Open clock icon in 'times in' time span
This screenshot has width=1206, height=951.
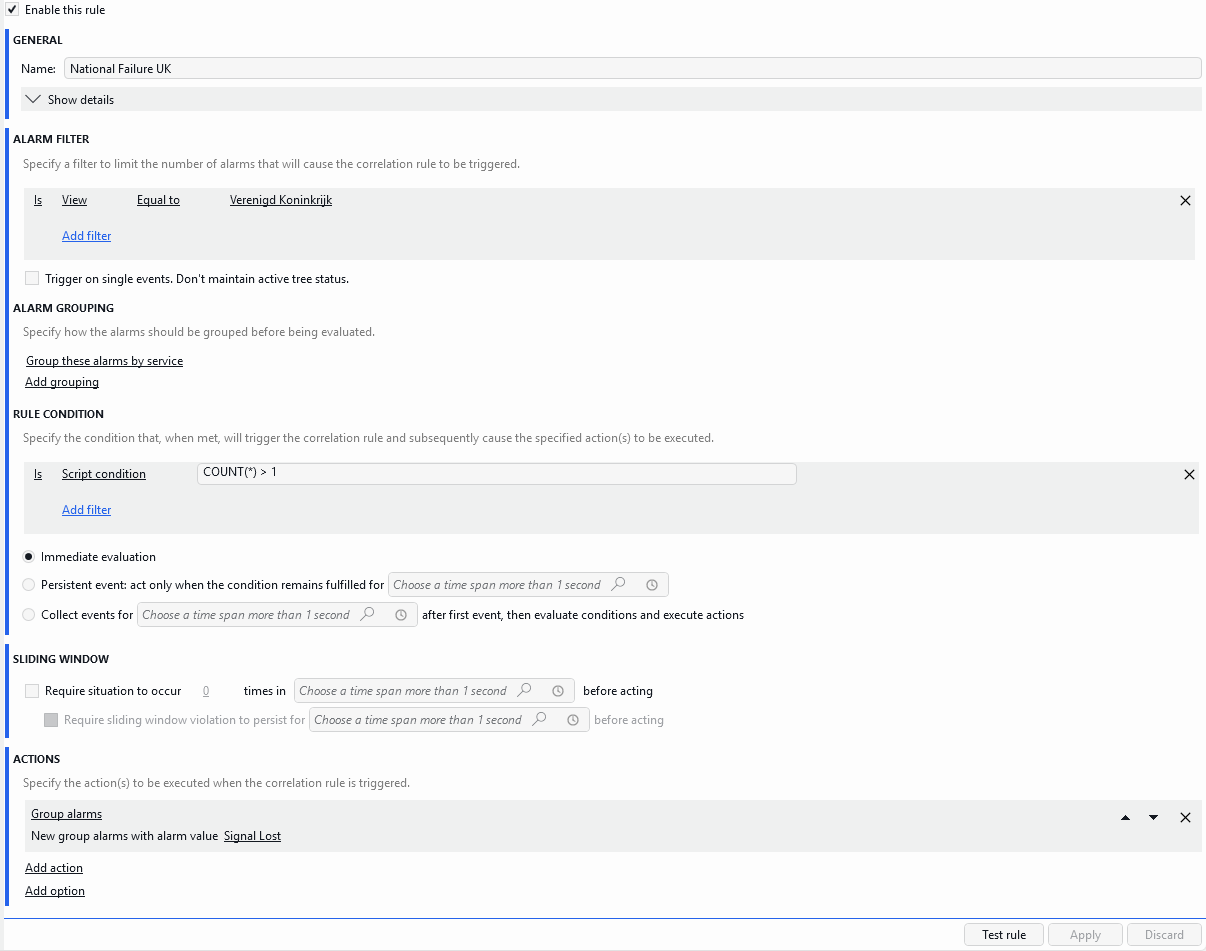click(558, 691)
